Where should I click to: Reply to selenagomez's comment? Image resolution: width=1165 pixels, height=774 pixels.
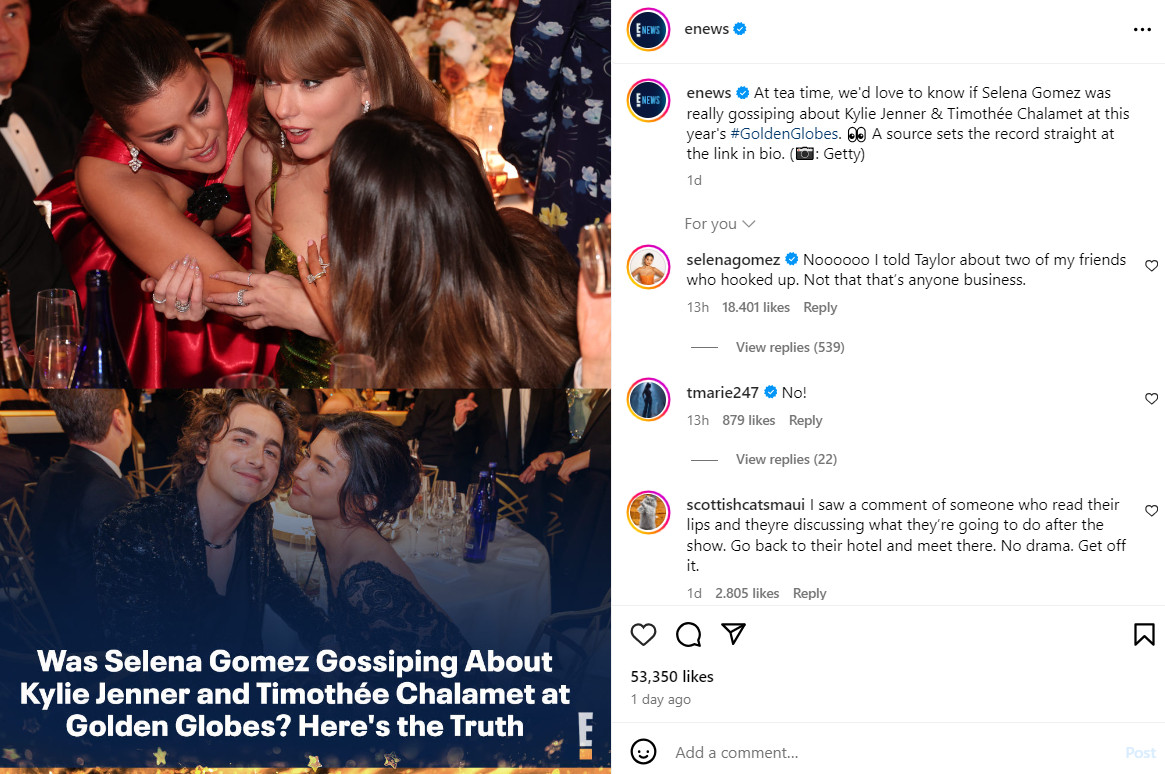click(820, 308)
